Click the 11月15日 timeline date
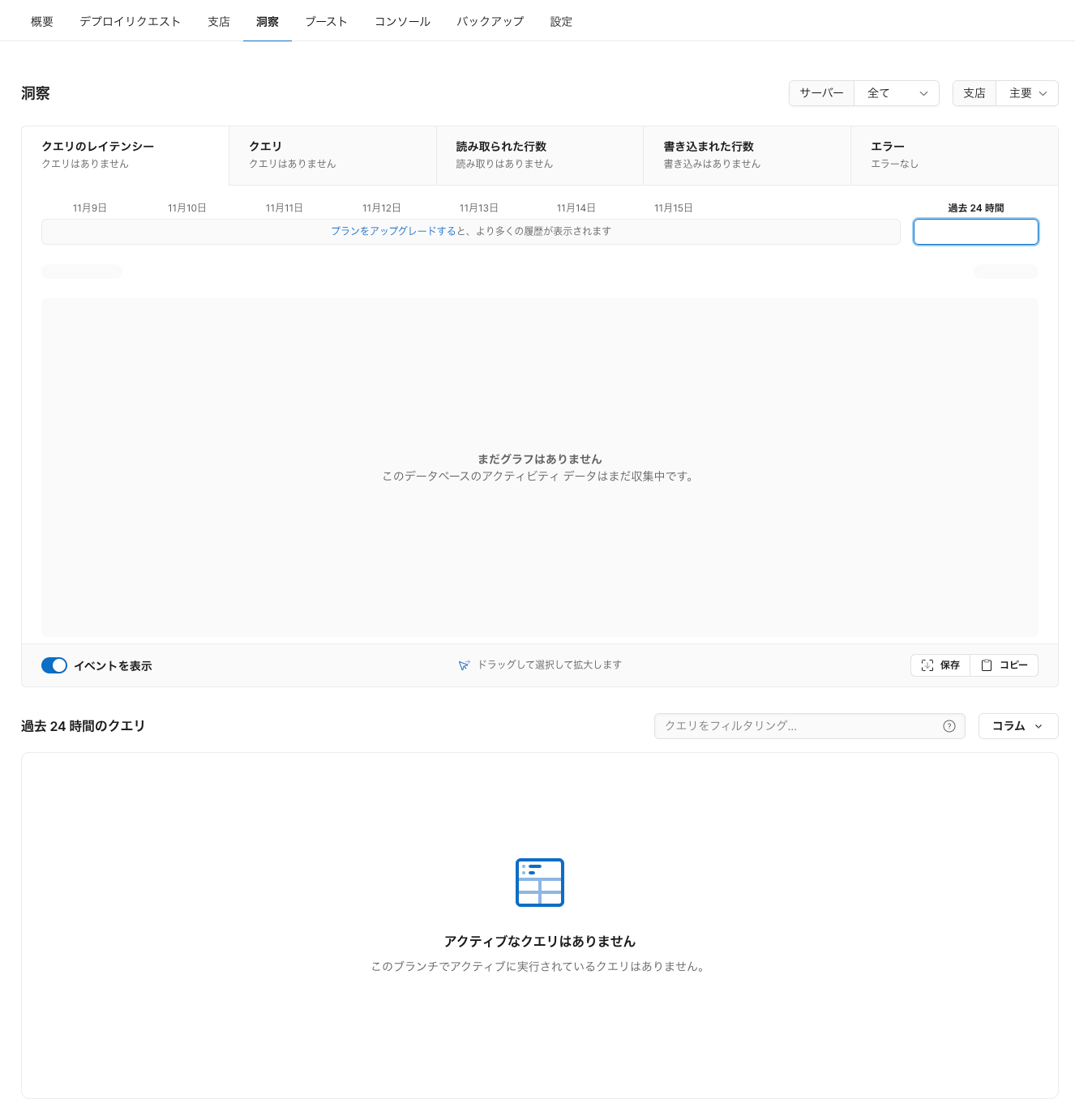The height and width of the screenshot is (1120, 1075). 674,208
